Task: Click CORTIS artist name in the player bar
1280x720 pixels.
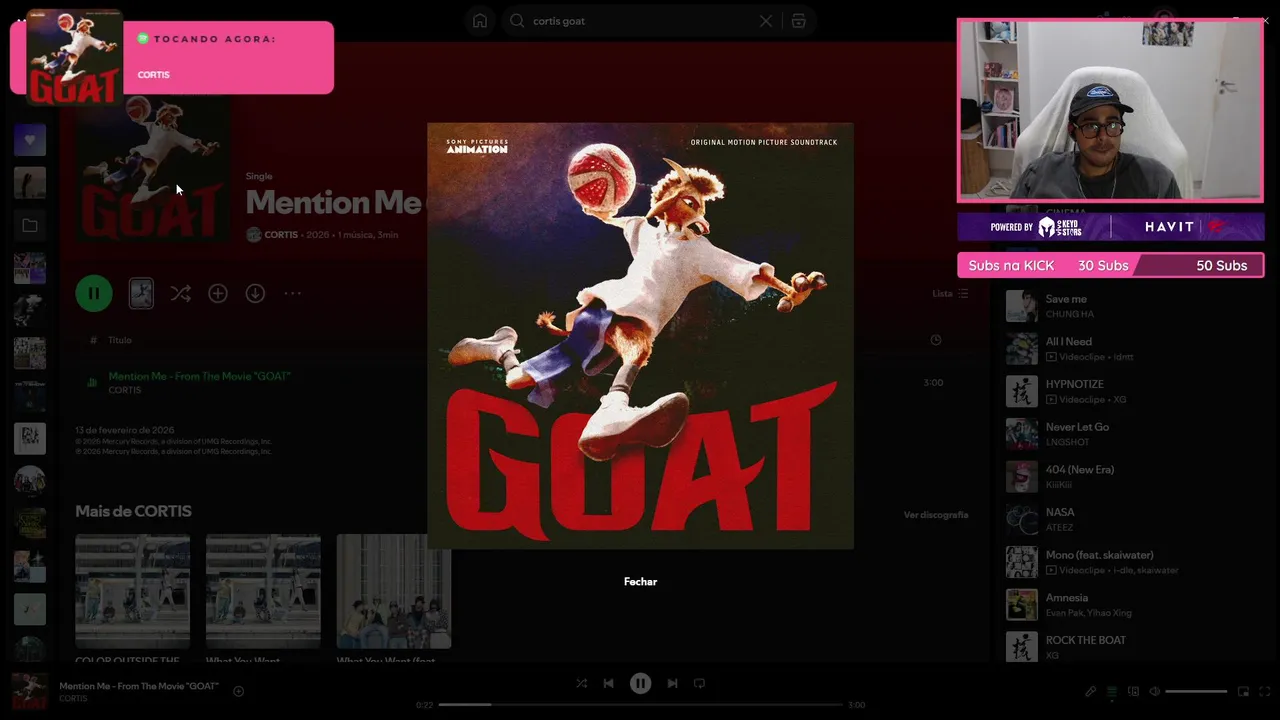Action: 73,698
